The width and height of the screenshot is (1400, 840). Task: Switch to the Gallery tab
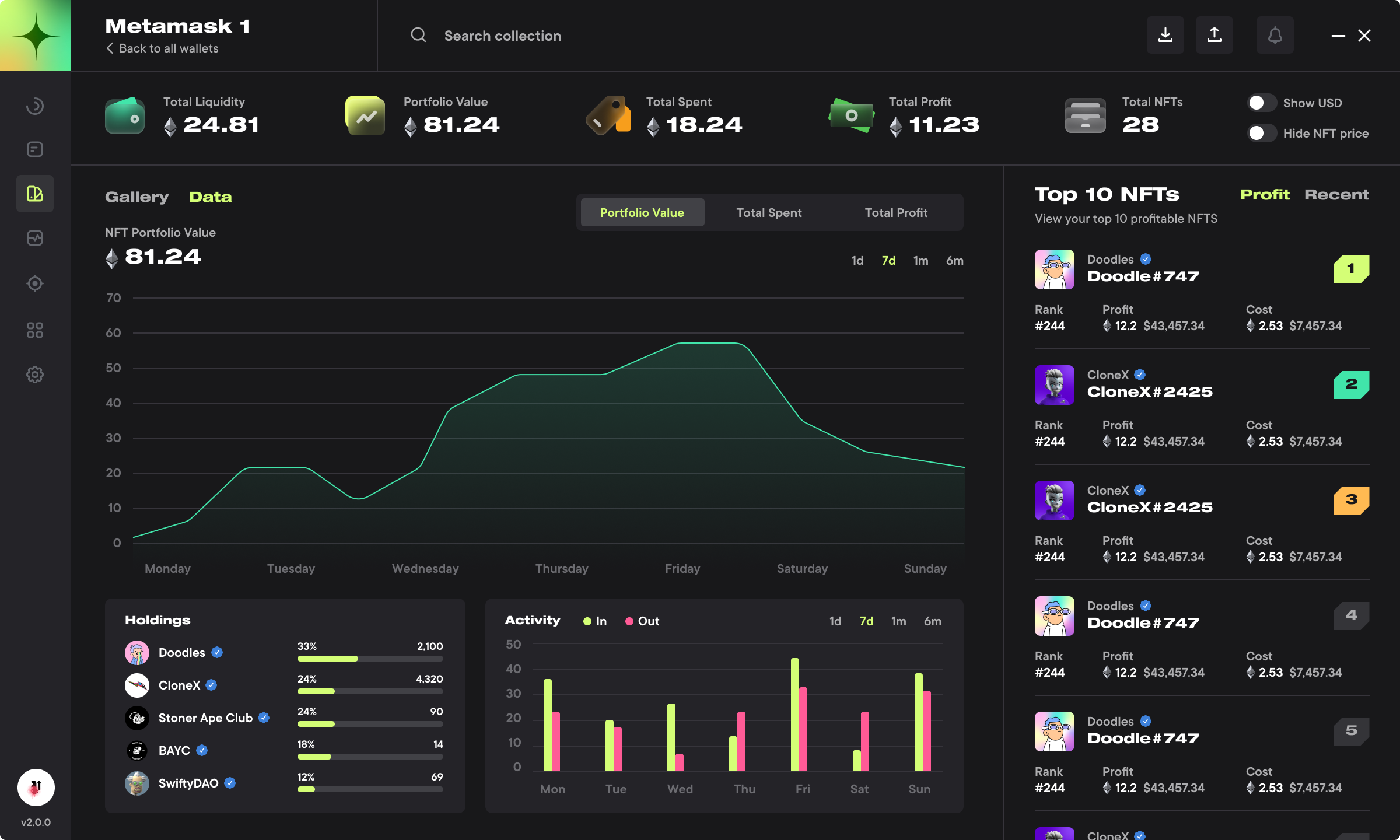(136, 197)
